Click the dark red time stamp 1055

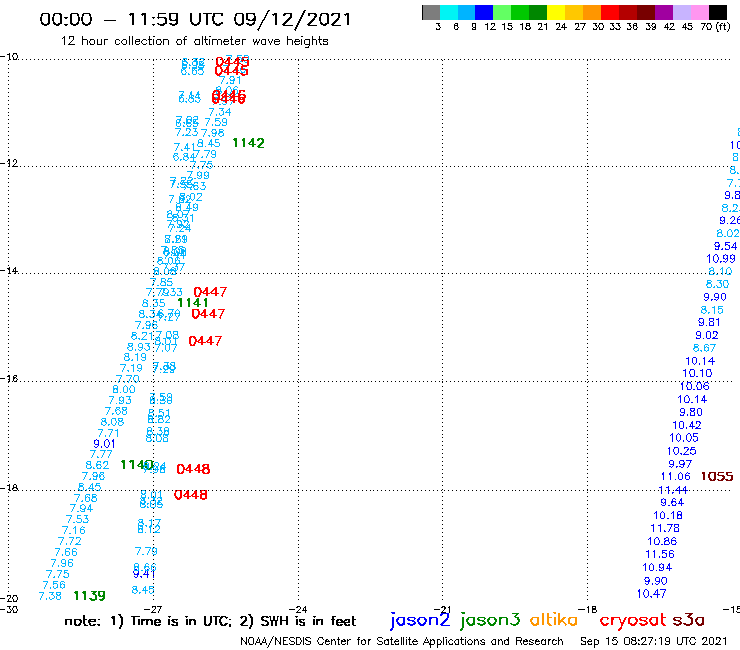point(717,476)
